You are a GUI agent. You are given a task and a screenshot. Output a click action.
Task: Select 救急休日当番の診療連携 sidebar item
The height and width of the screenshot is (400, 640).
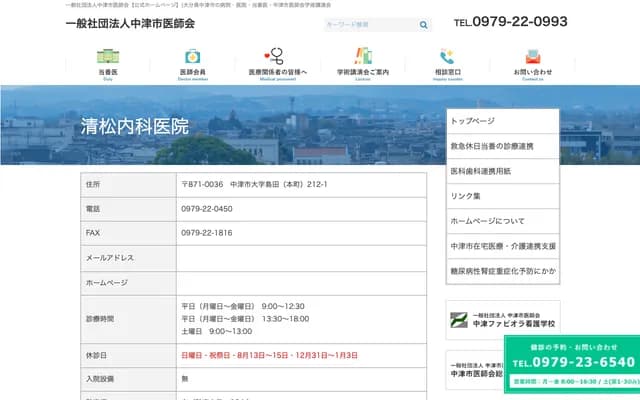point(502,146)
